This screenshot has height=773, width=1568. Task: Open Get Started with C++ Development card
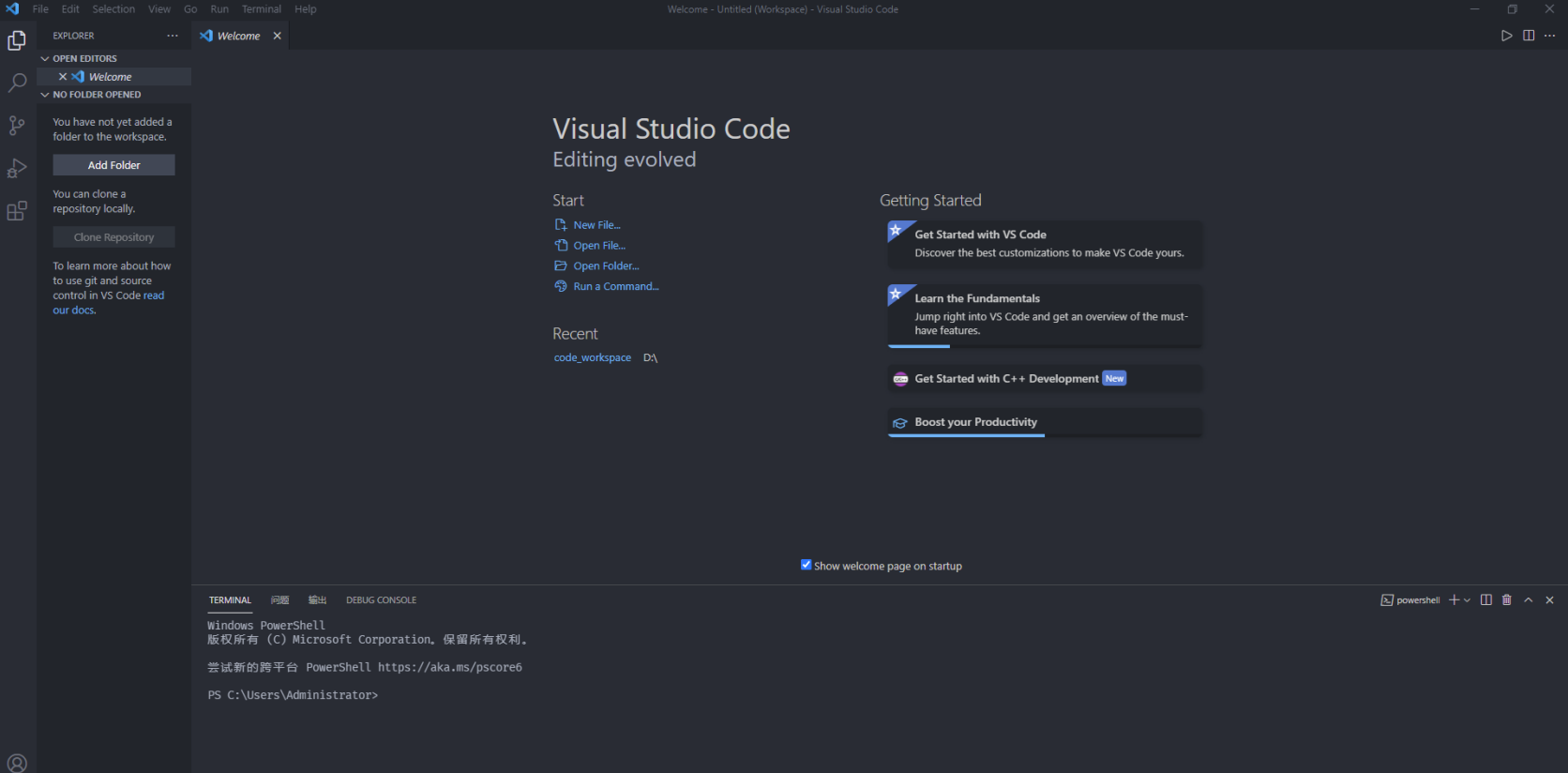(1045, 379)
